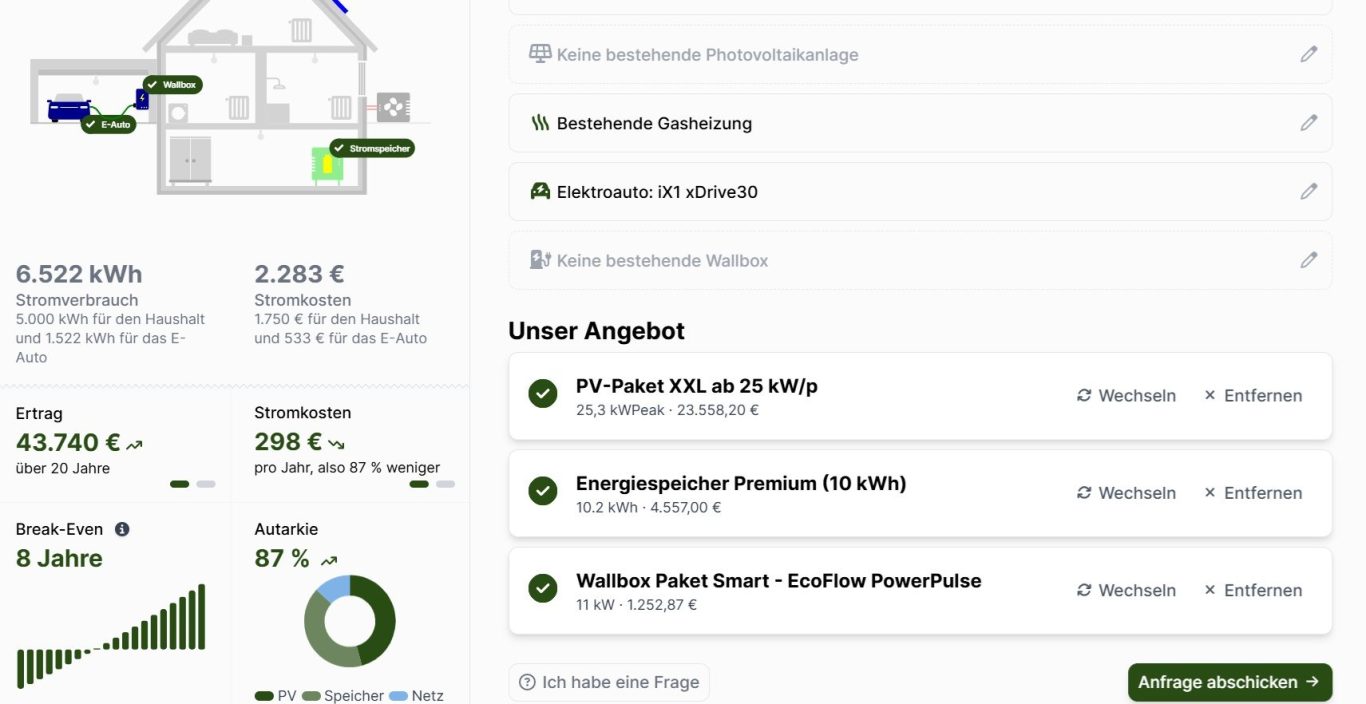Click the pencil icon beside Keine bestehende Wallbox
Viewport: 1366px width, 704px height.
point(1308,260)
